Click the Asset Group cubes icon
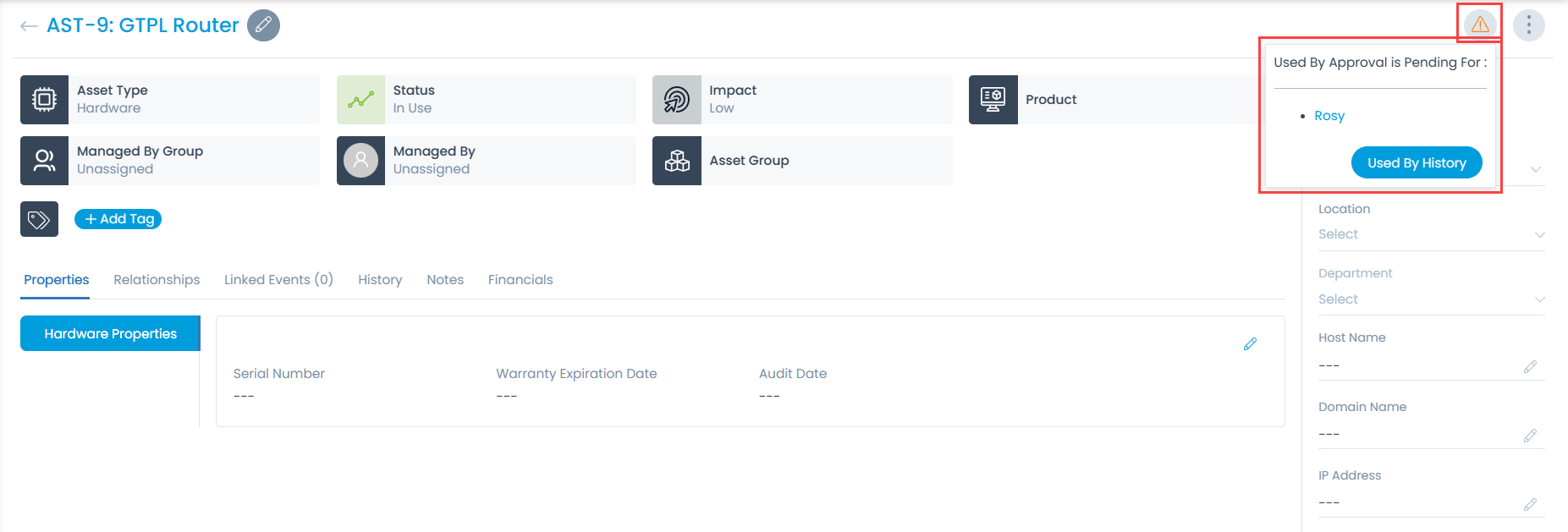 click(676, 161)
